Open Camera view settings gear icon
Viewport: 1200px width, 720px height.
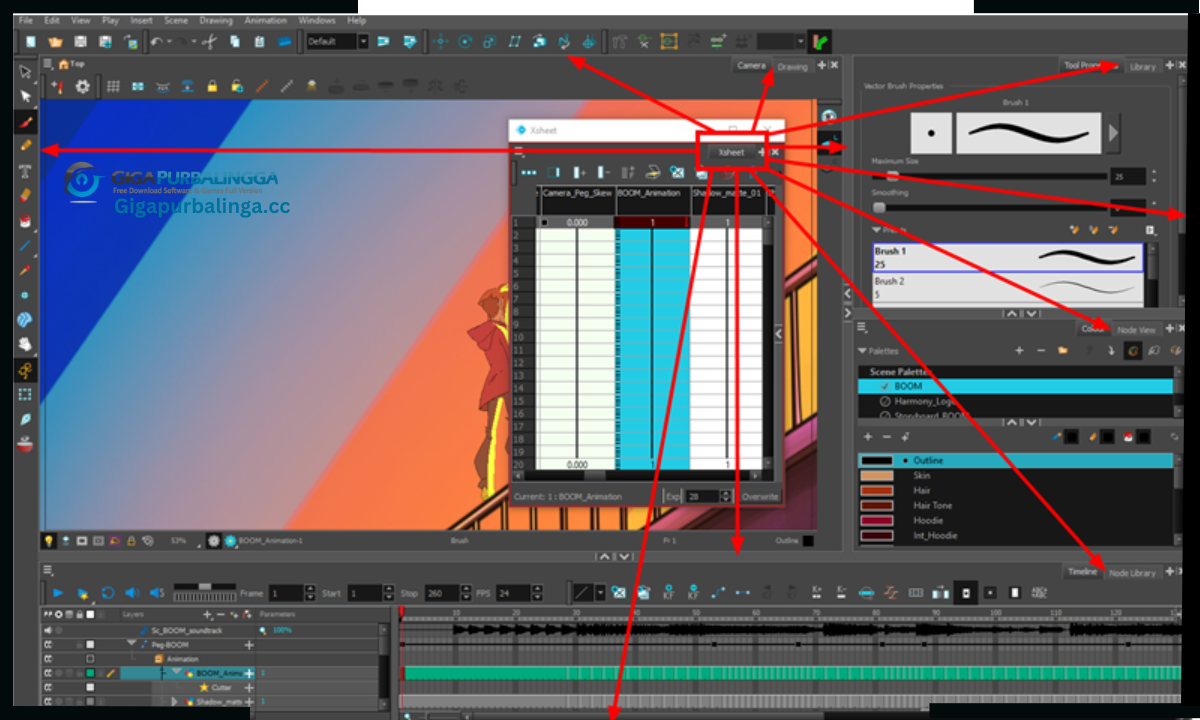(82, 87)
